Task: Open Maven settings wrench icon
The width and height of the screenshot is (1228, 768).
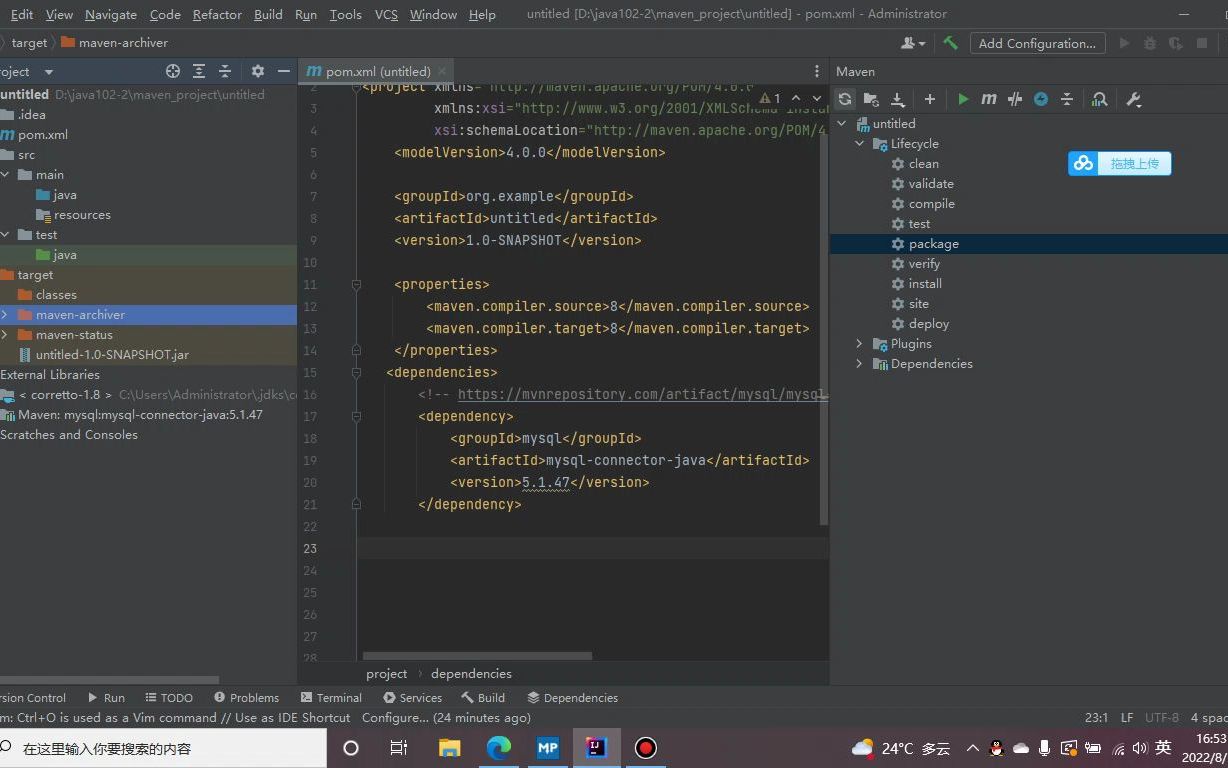Action: pyautogui.click(x=1133, y=99)
